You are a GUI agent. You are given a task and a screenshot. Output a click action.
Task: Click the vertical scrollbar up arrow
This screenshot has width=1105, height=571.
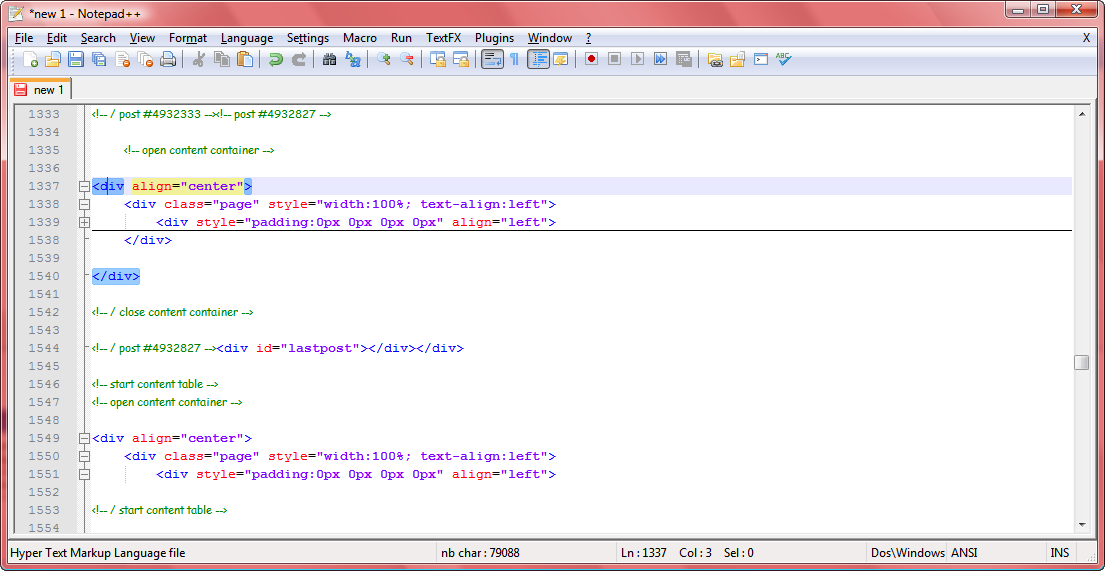(1081, 113)
